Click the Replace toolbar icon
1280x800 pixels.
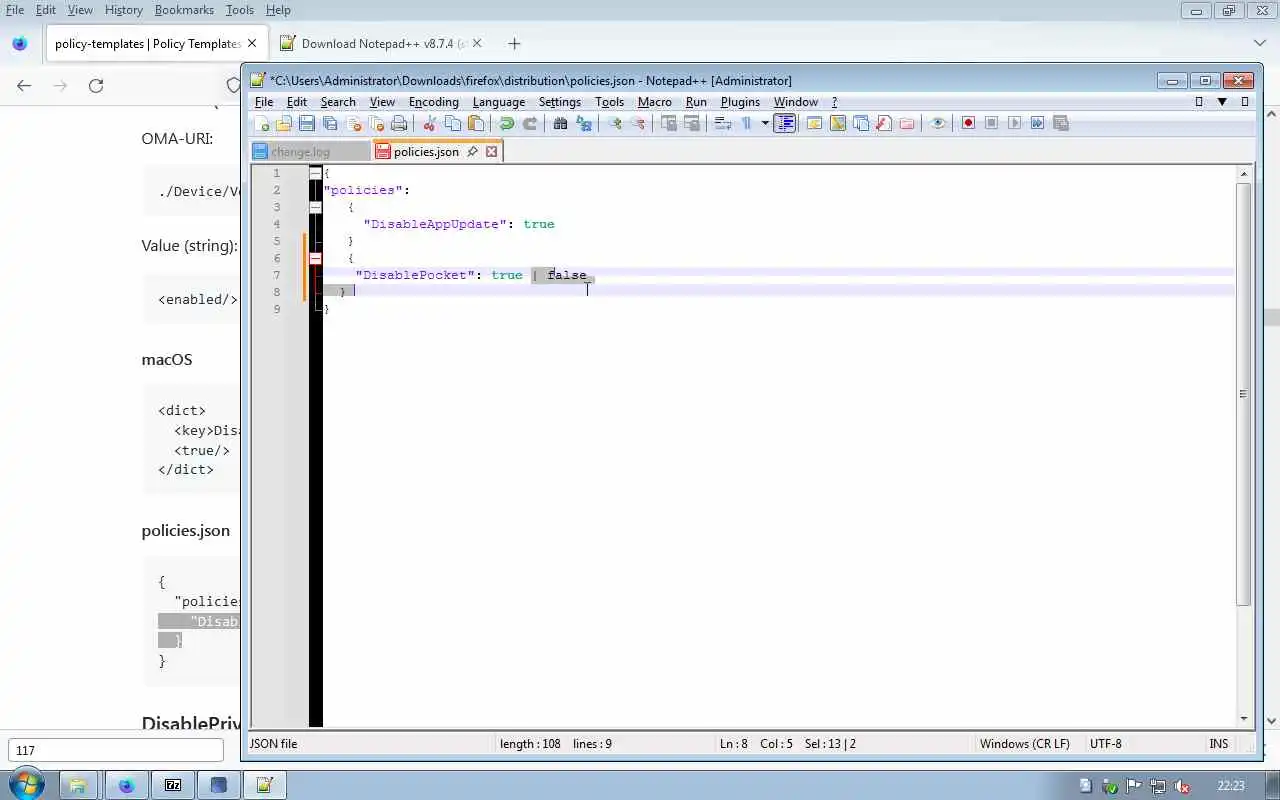[584, 123]
